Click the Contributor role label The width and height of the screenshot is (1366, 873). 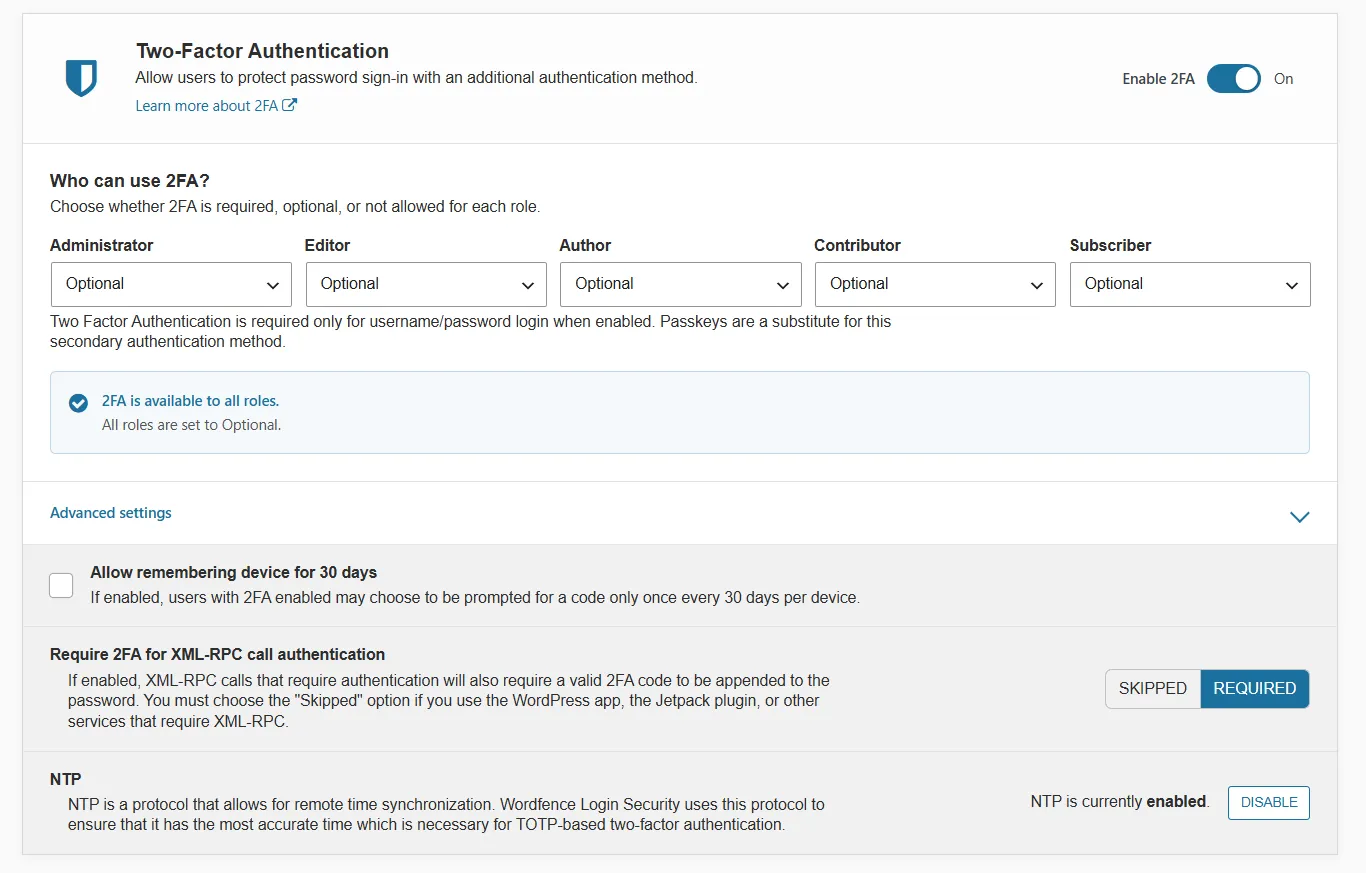click(x=857, y=245)
